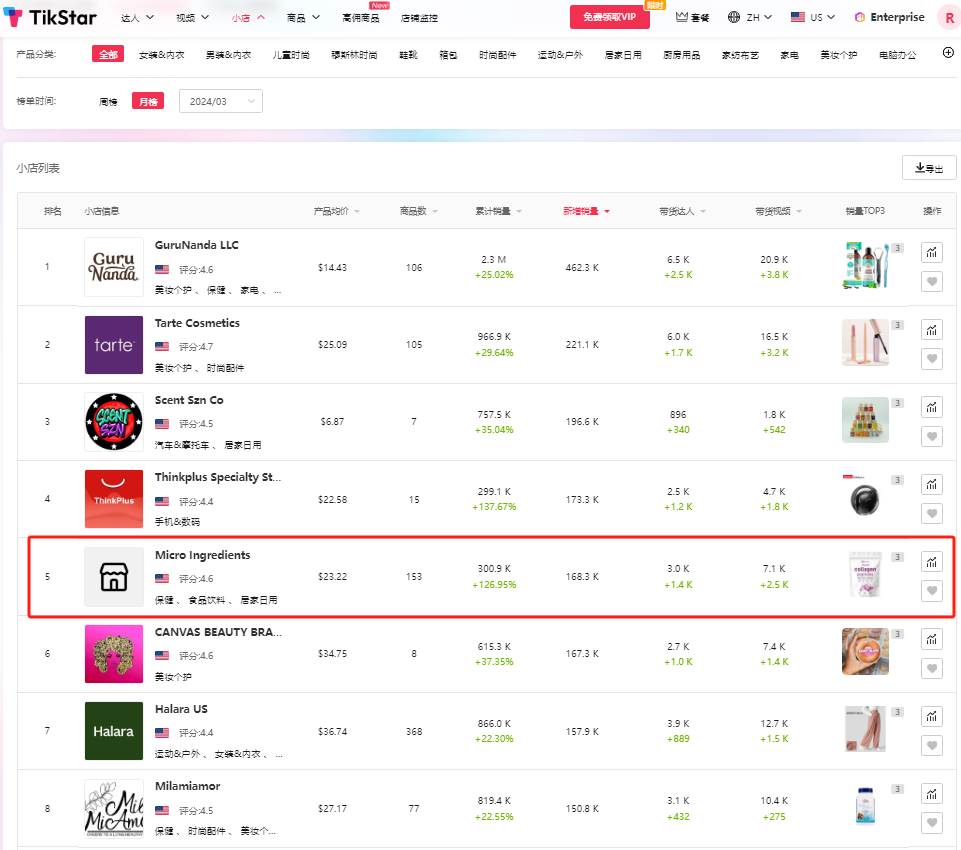This screenshot has height=850, width=961.
Task: Click the TikStar logo
Action: [50, 17]
